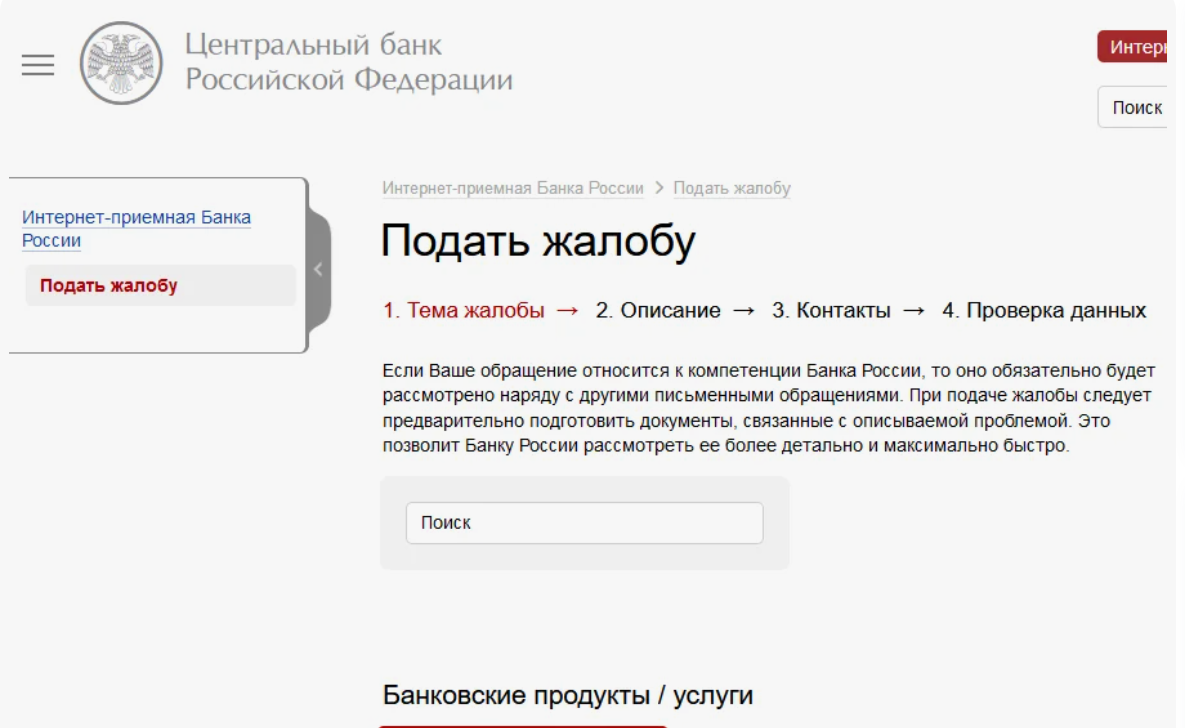The image size is (1185, 728).
Task: Collapse the sidebar using the grey chevron tab
Action: 316,267
